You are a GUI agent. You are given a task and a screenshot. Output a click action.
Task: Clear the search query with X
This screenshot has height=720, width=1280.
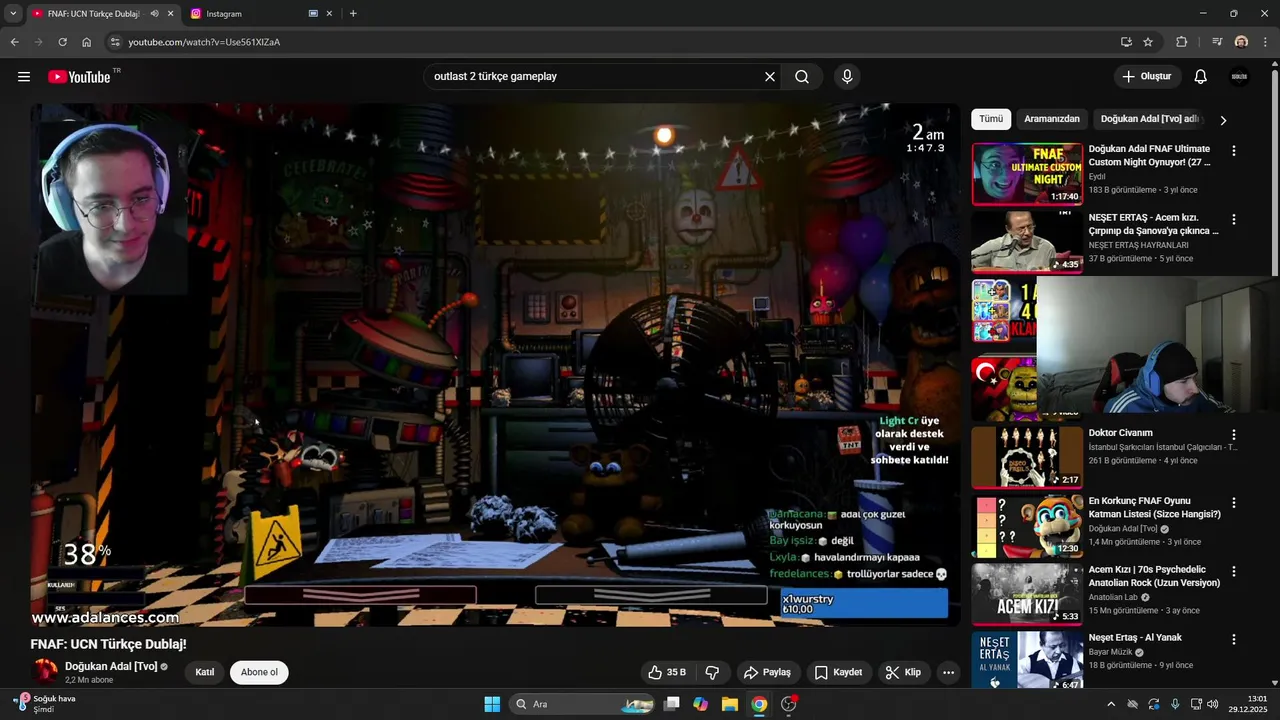click(x=770, y=77)
